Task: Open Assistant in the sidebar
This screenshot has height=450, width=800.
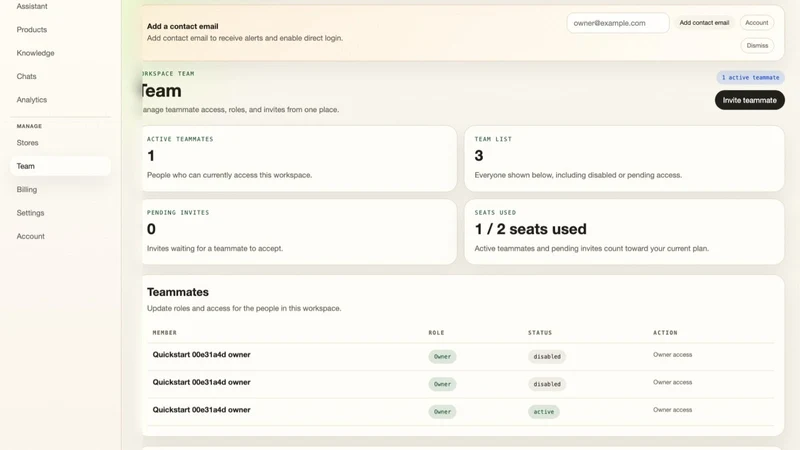Action: 32,6
